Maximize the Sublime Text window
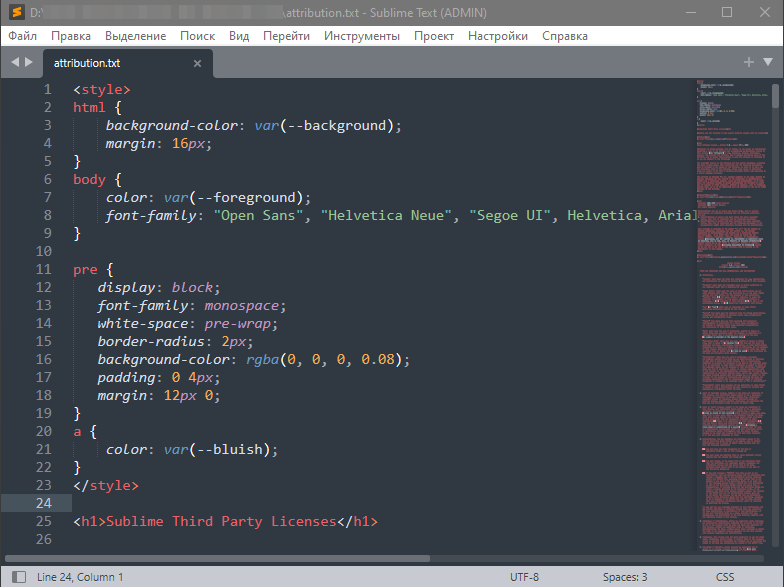Image resolution: width=784 pixels, height=587 pixels. [x=727, y=12]
